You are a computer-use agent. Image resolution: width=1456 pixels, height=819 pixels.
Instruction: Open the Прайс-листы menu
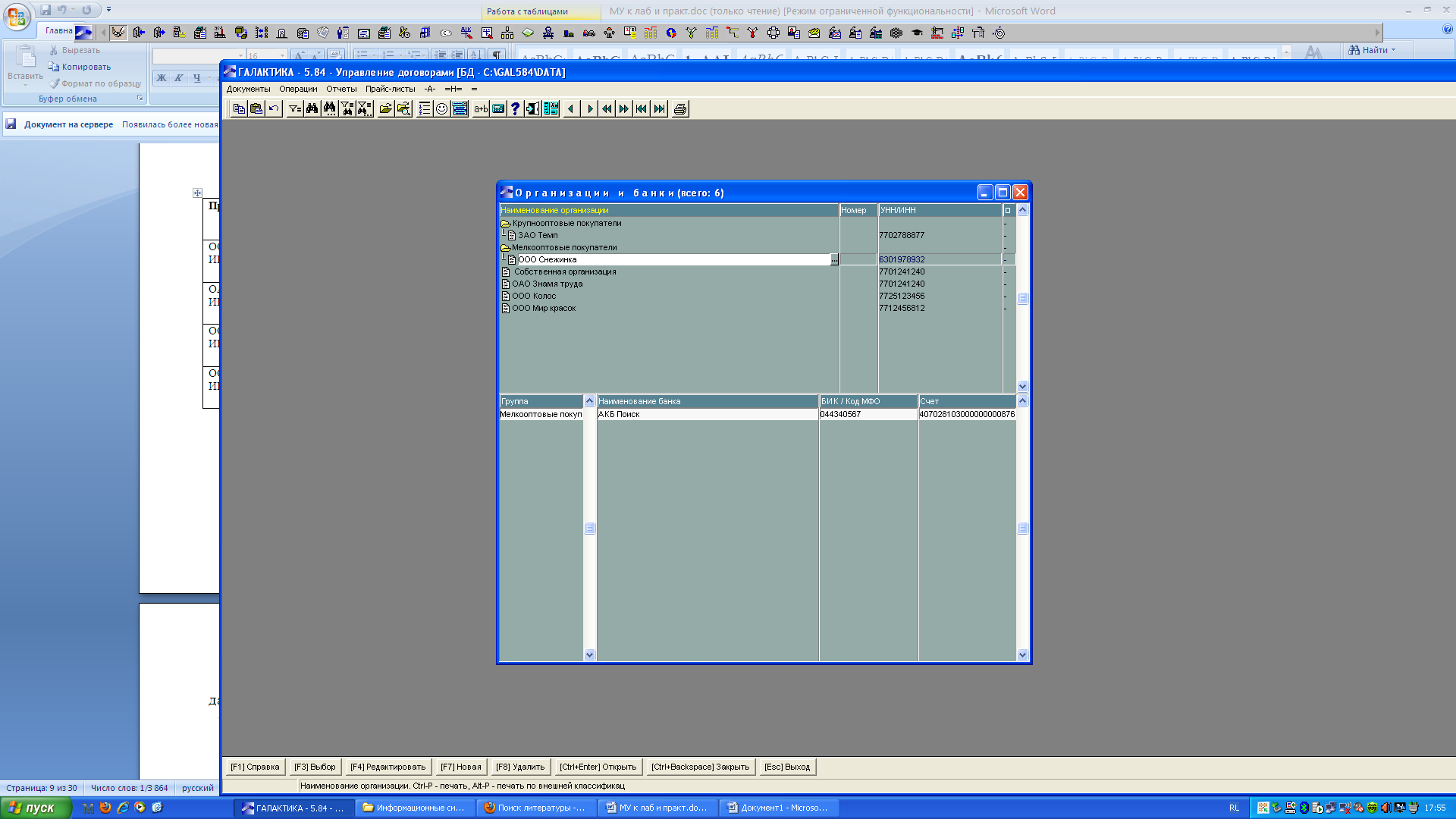click(x=391, y=89)
